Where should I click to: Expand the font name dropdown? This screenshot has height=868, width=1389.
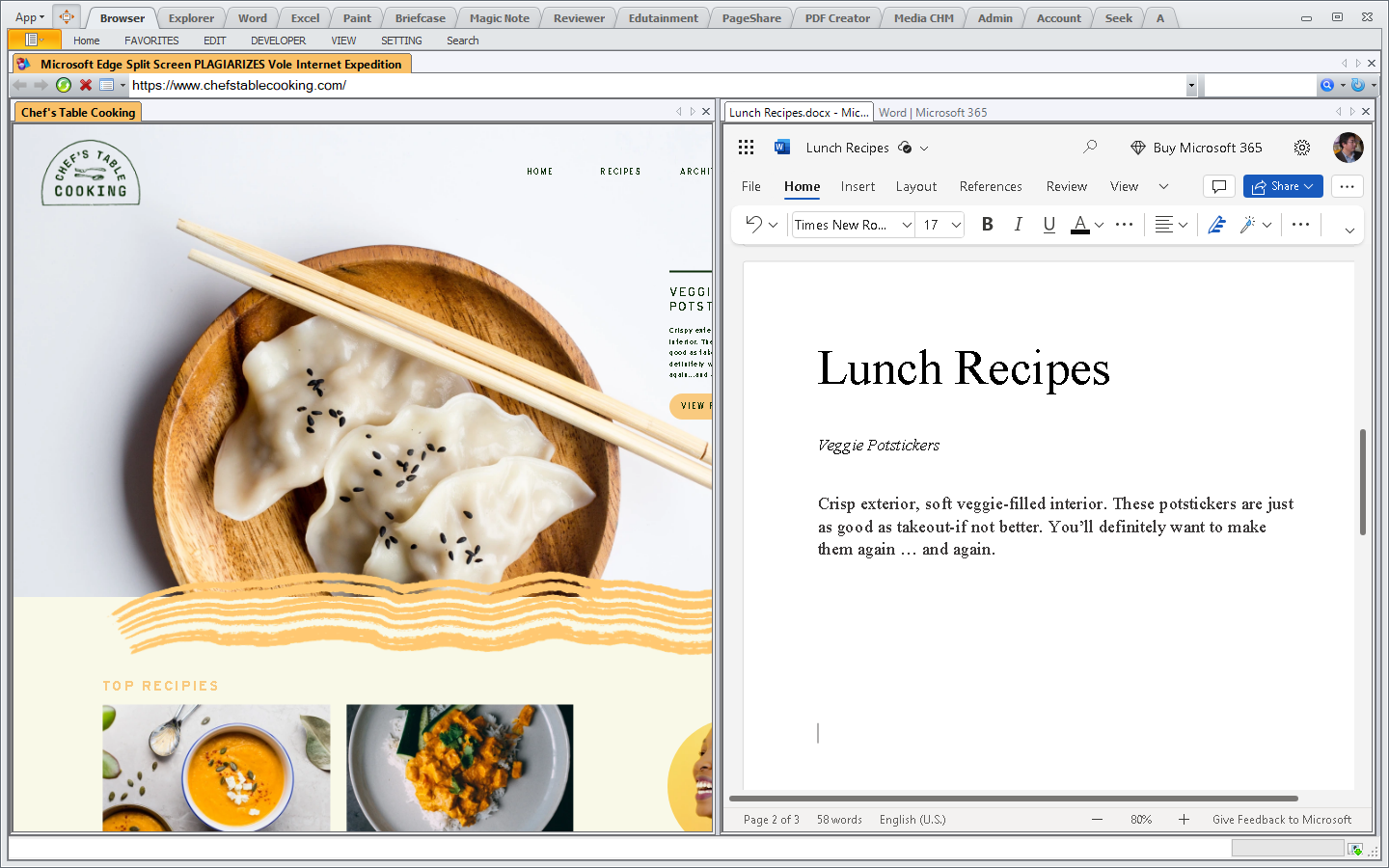point(906,225)
